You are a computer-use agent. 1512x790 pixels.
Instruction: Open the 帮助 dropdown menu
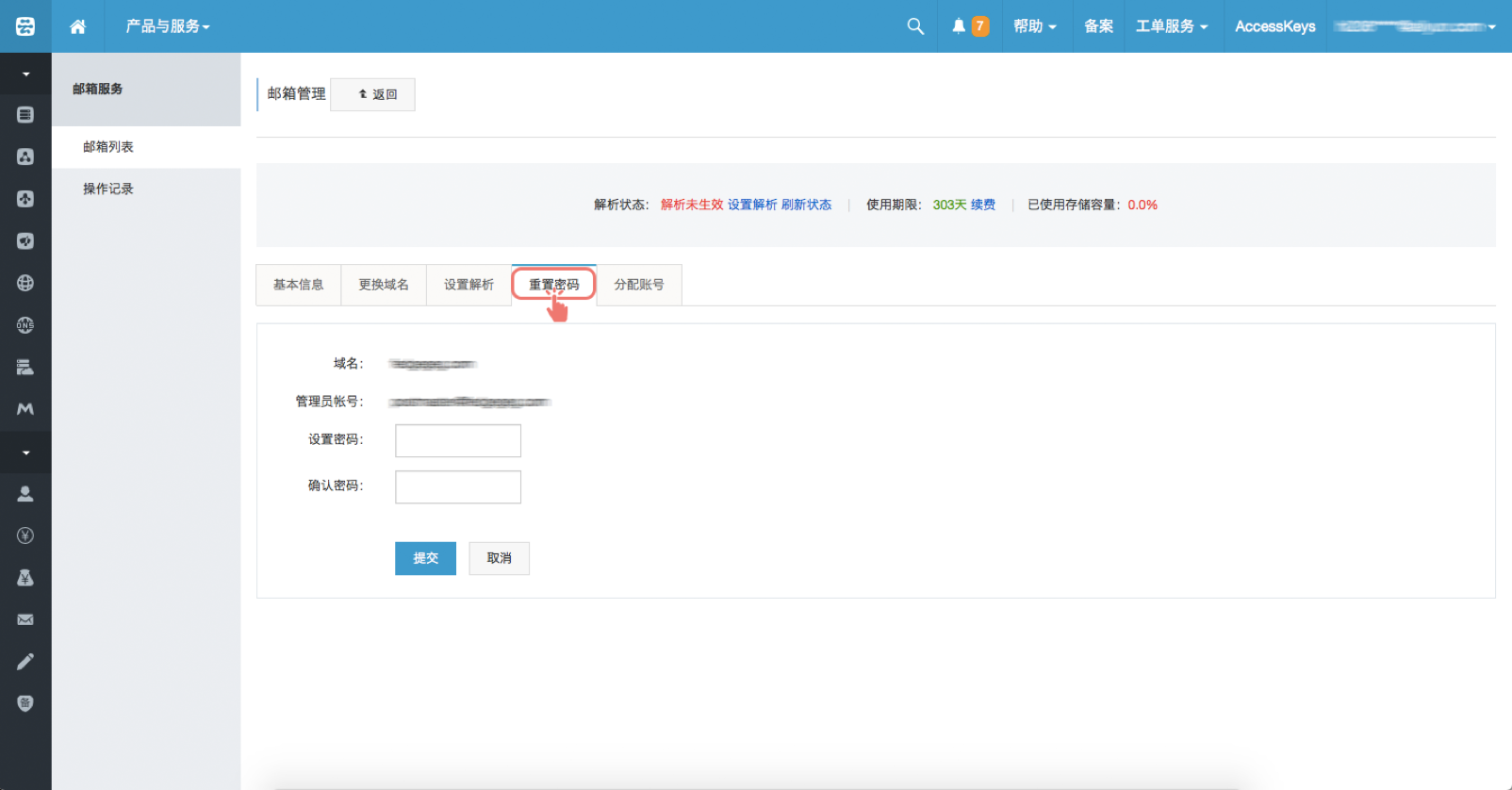click(x=1034, y=26)
